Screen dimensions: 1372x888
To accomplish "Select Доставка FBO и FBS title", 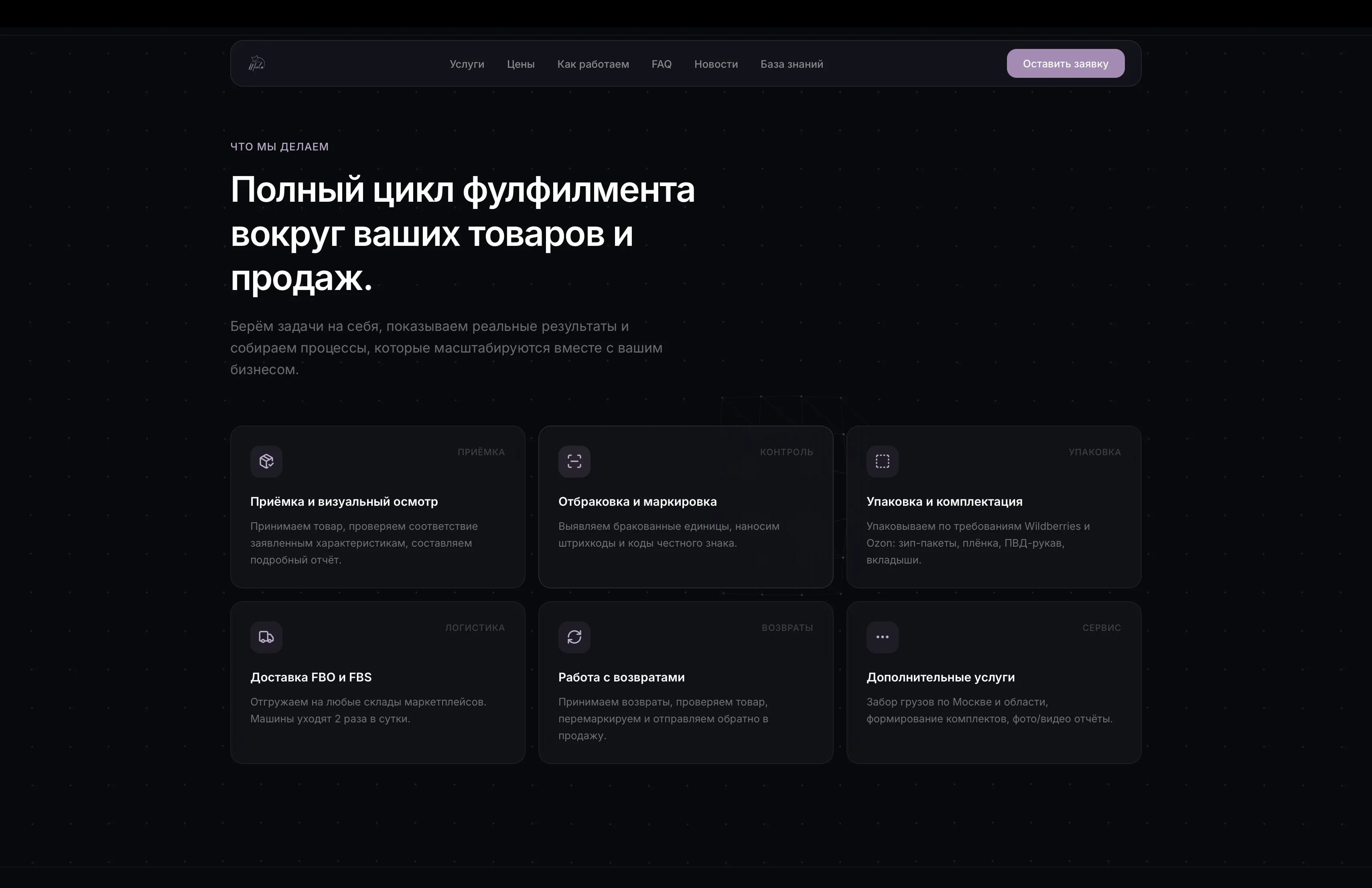I will click(311, 677).
